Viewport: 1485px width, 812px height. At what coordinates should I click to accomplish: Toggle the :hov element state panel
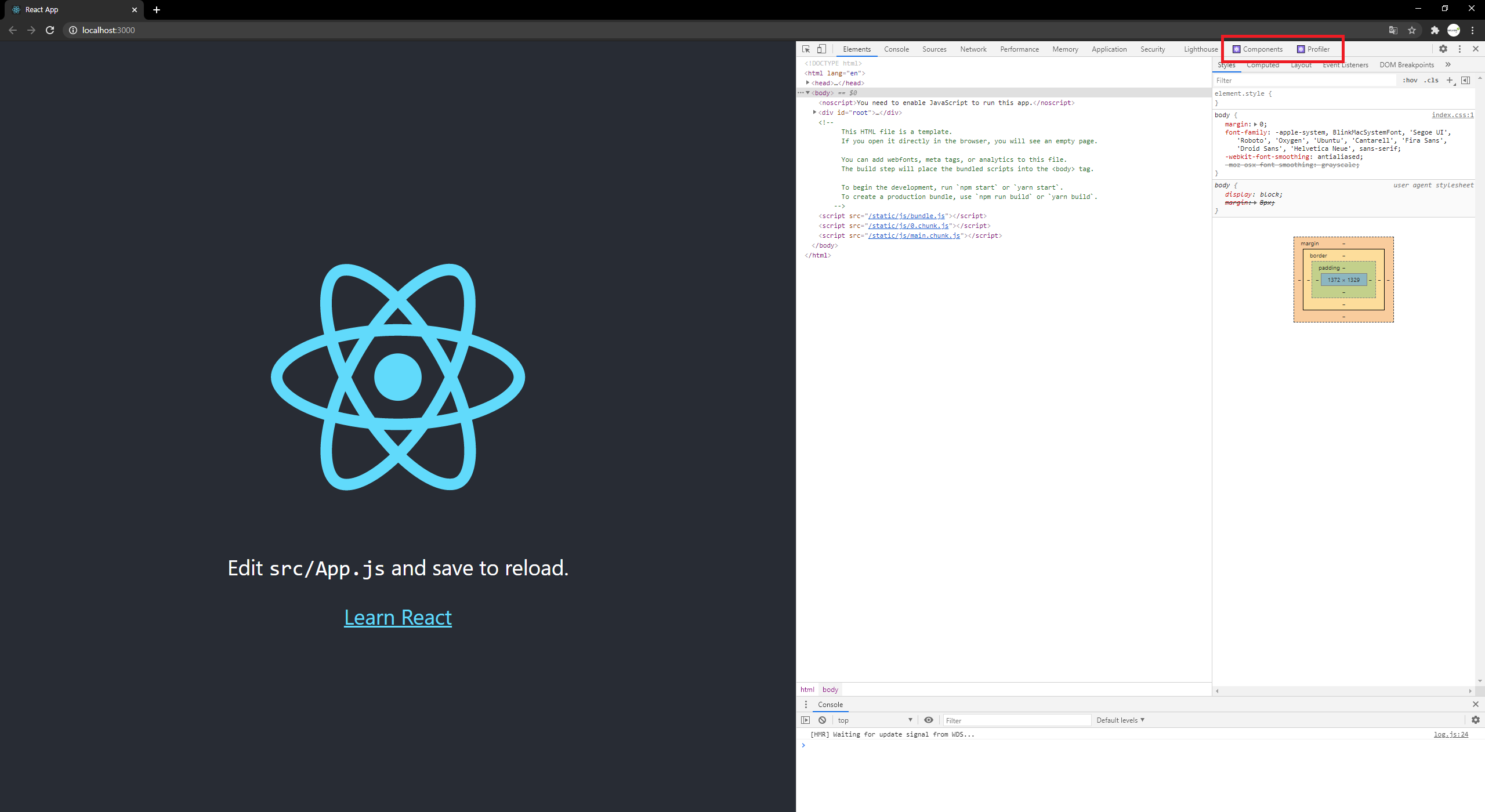point(1410,80)
